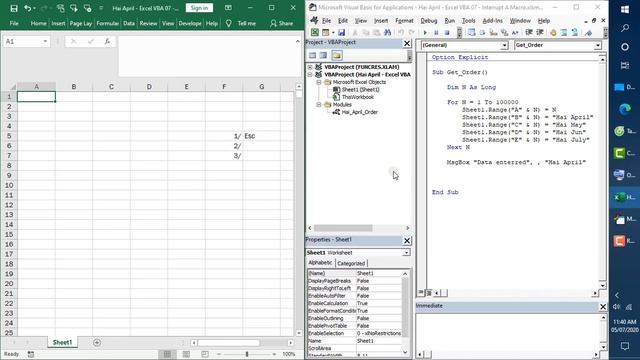Close the Immediate window panel
Image resolution: width=640 pixels, height=360 pixels.
coord(603,306)
